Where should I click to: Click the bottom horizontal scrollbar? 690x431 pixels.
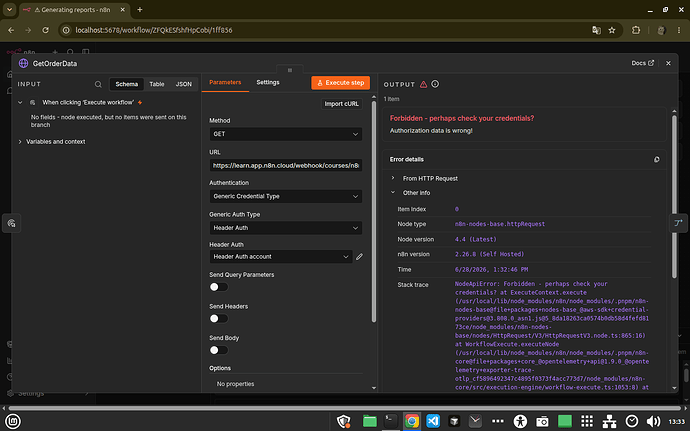click(x=345, y=408)
